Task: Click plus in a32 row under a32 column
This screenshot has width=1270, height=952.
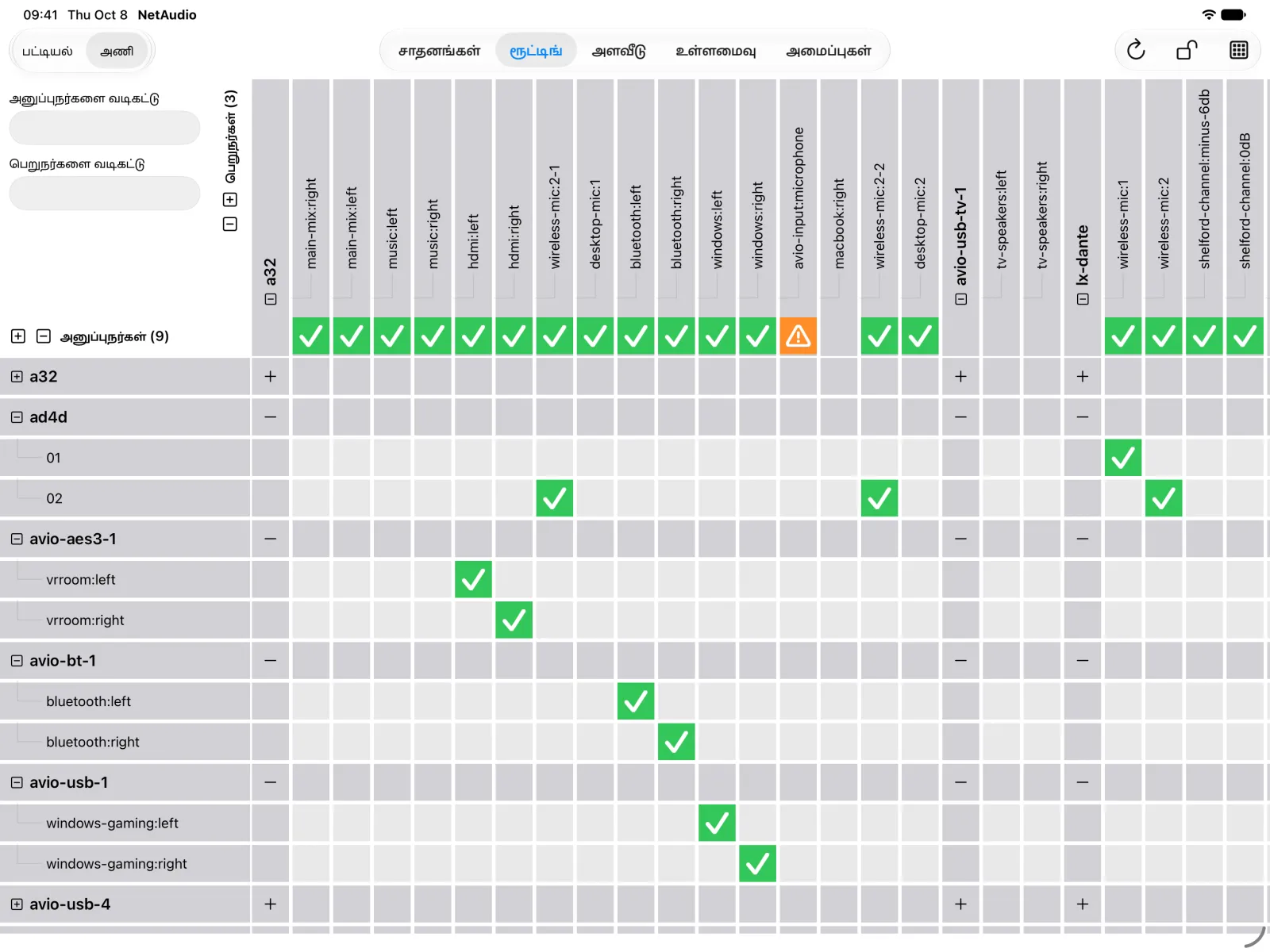Action: 271,376
